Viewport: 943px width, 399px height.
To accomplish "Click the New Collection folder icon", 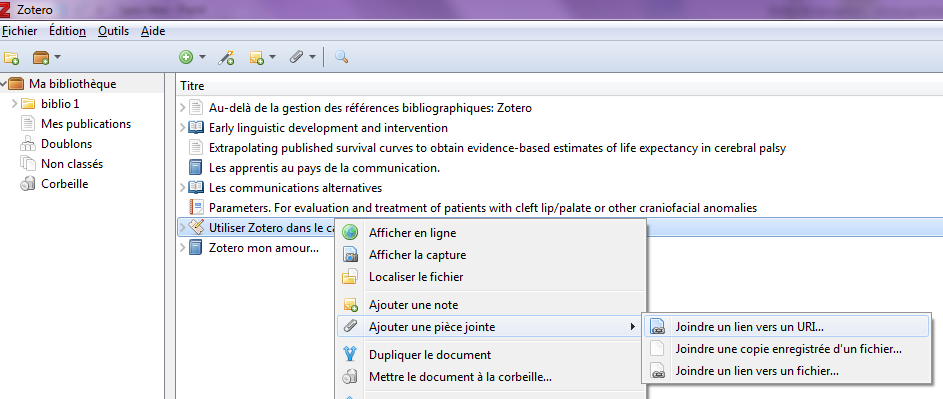I will 11,58.
